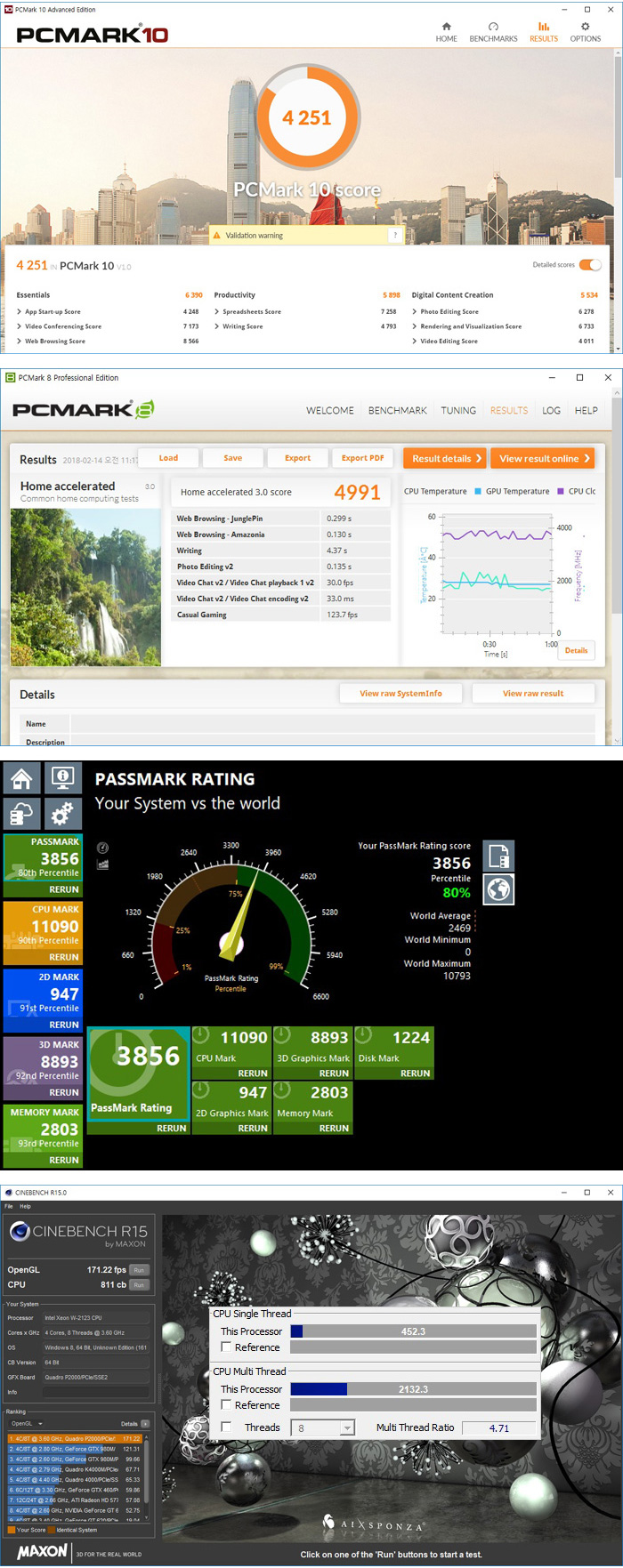Click the Save button in PCMark 8
Viewport: 623px width, 1568px height.
pos(232,458)
